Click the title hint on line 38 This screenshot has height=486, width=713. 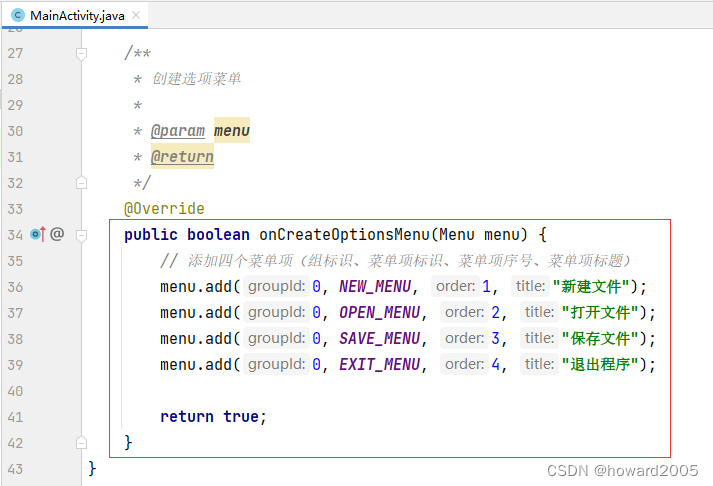pyautogui.click(x=539, y=338)
